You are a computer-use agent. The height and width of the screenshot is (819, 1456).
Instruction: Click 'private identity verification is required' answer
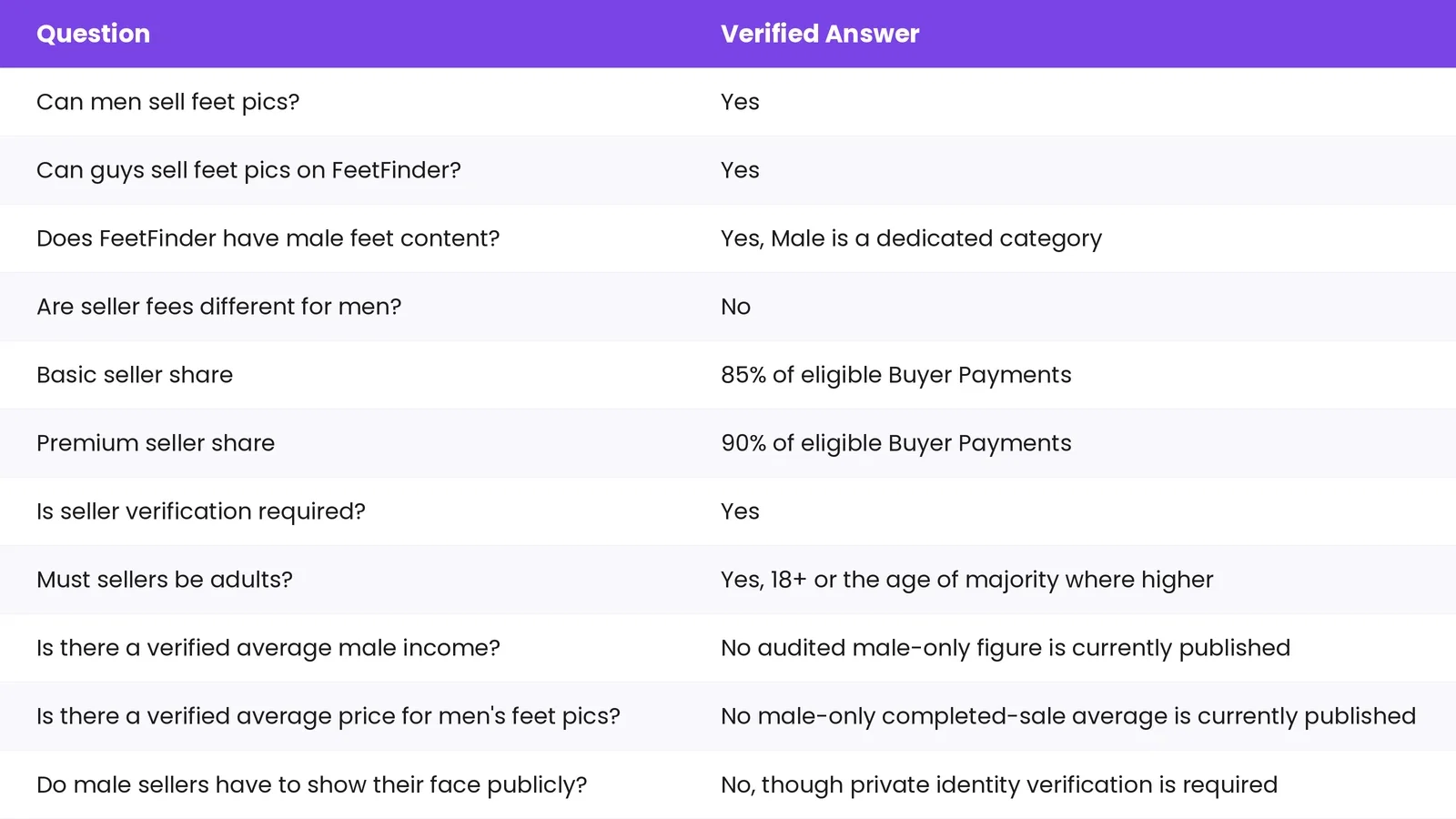pos(1064,784)
